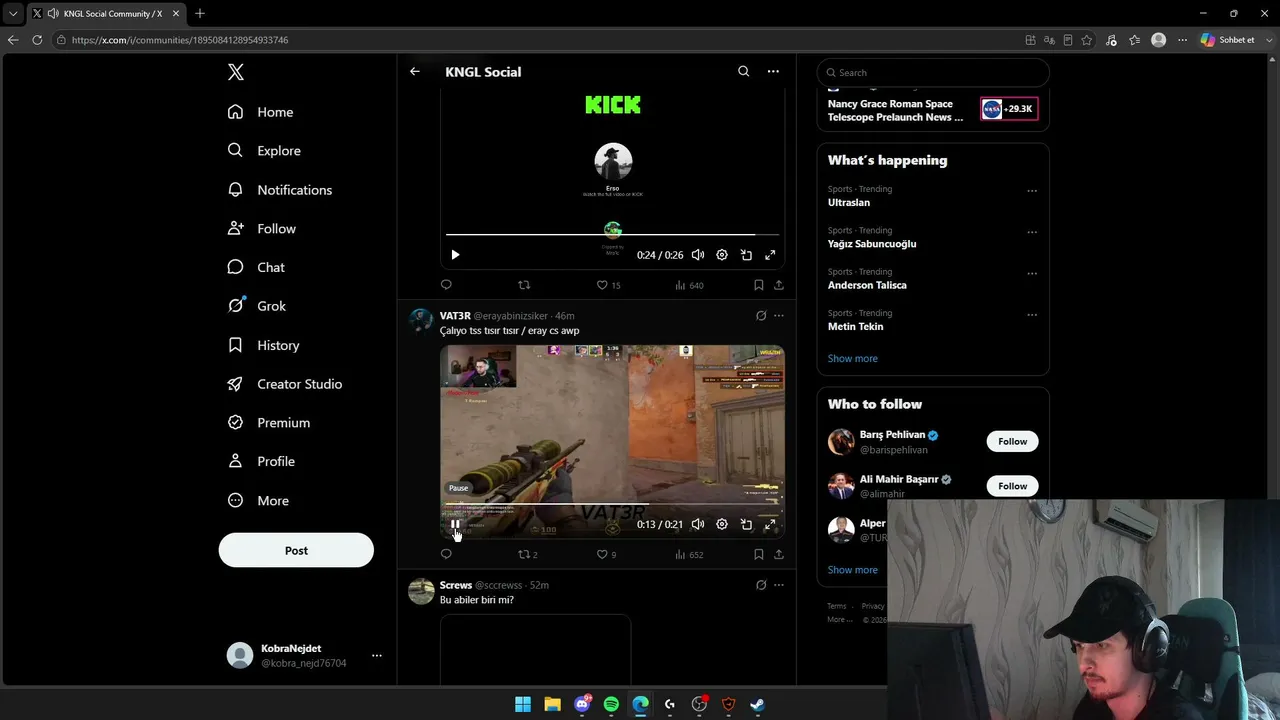The width and height of the screenshot is (1280, 720).
Task: Open KobraNejdet account options menu
Action: coord(377,656)
